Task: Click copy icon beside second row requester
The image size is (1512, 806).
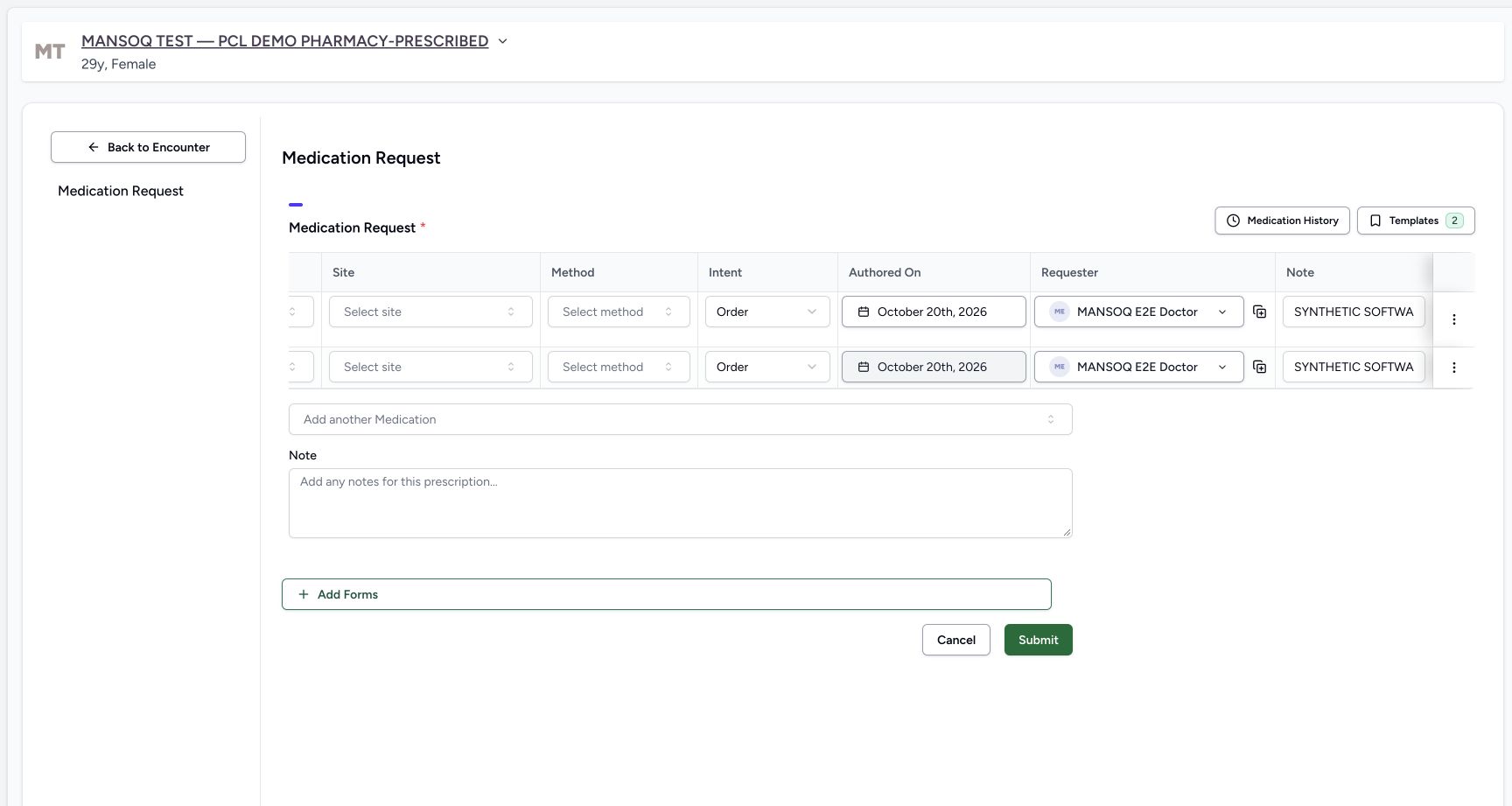Action: pyautogui.click(x=1260, y=367)
